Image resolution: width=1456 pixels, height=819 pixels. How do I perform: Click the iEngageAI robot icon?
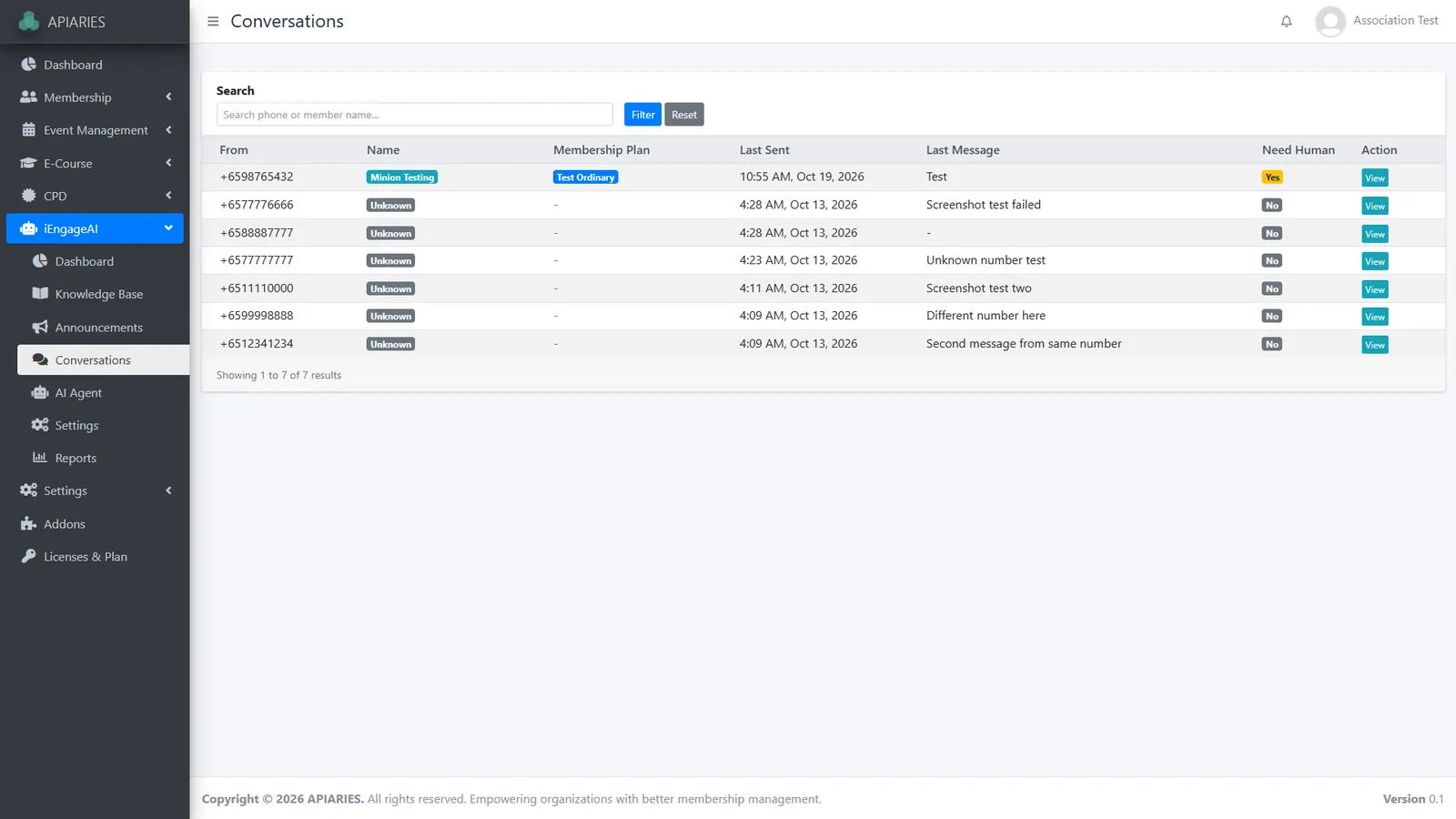[x=28, y=228]
